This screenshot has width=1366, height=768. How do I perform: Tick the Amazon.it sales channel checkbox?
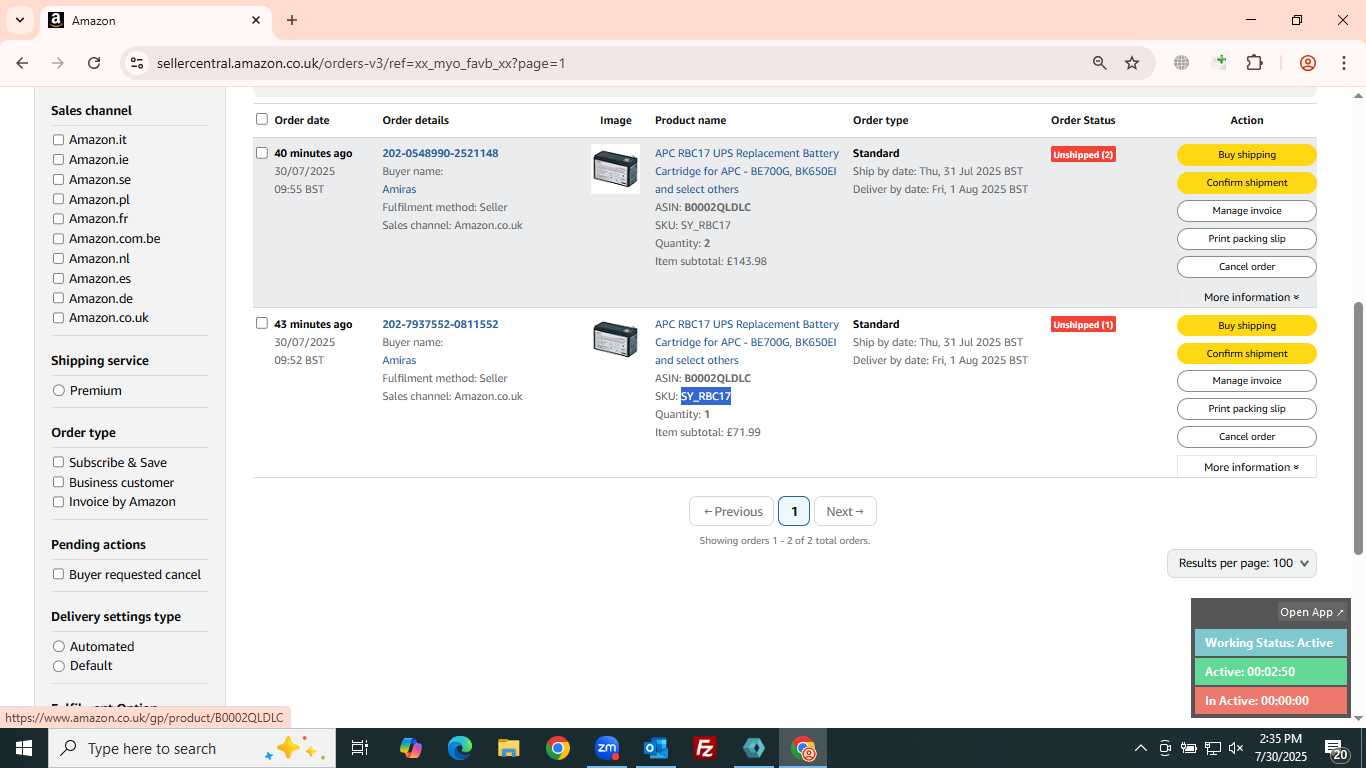point(59,140)
